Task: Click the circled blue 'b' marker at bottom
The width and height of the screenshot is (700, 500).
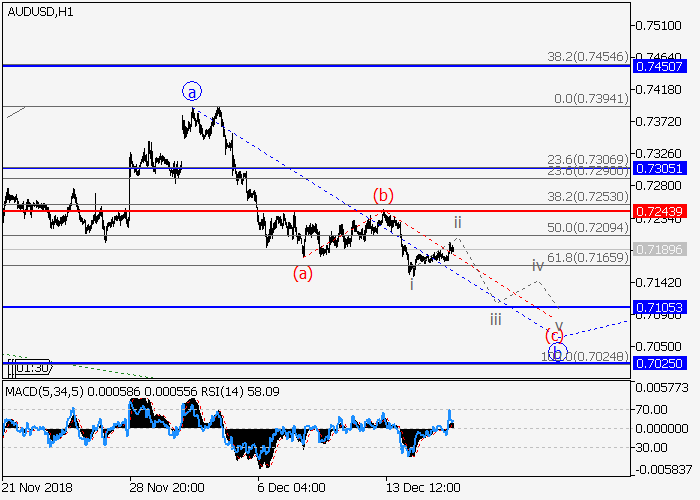Action: 557,352
